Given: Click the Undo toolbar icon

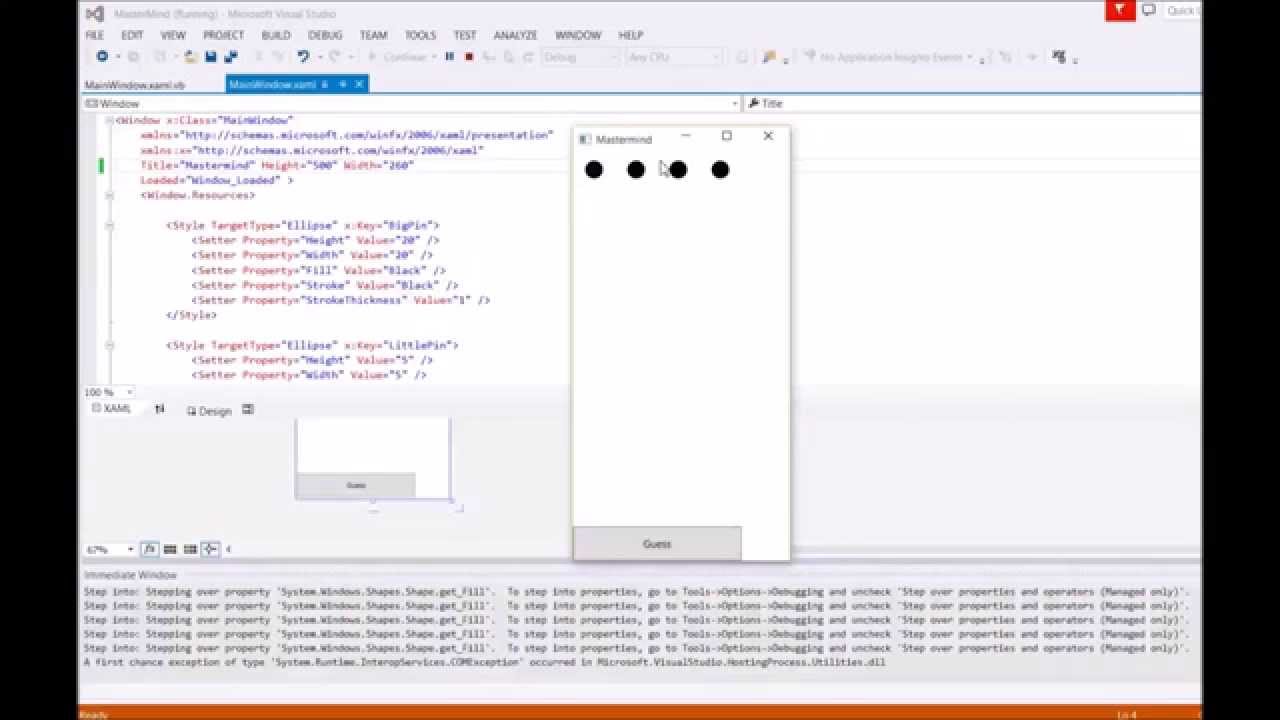Looking at the screenshot, I should click(302, 57).
